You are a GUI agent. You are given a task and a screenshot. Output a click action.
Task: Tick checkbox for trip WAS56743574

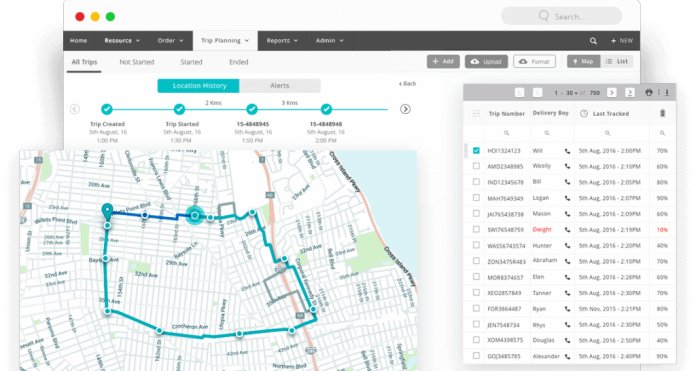pyautogui.click(x=476, y=245)
